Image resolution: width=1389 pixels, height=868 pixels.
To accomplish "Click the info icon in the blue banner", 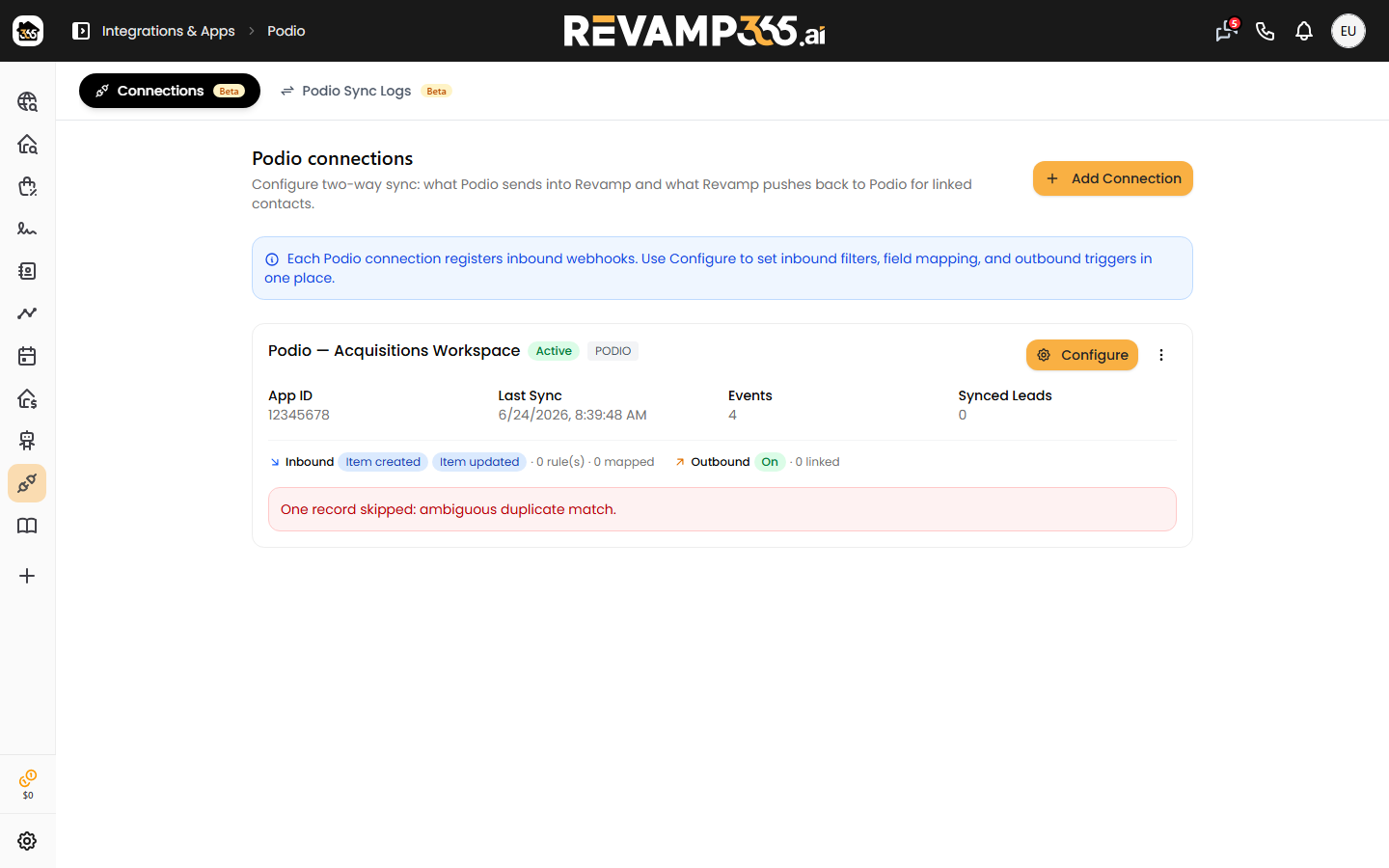I will pos(272,259).
